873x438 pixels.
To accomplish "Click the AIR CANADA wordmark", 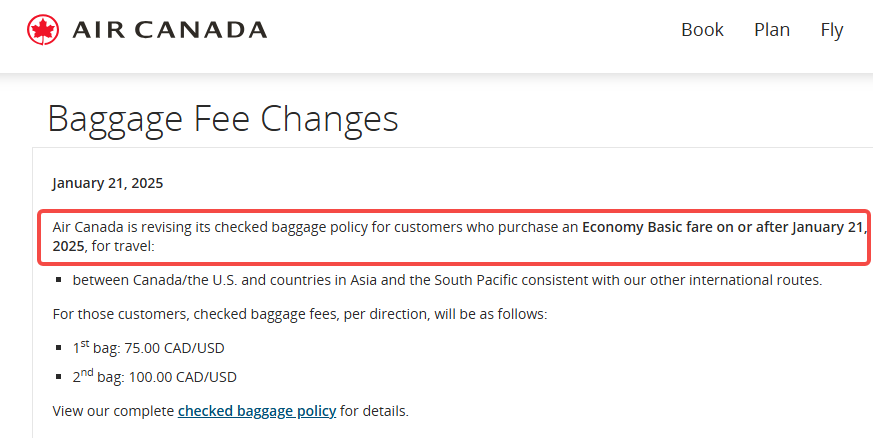I will [170, 30].
